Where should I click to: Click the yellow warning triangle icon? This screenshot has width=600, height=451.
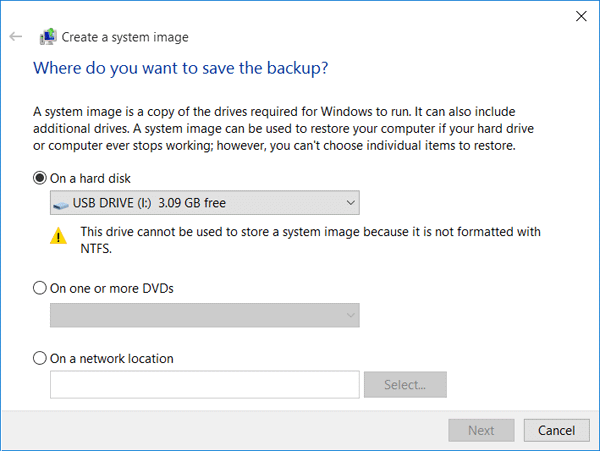[59, 236]
